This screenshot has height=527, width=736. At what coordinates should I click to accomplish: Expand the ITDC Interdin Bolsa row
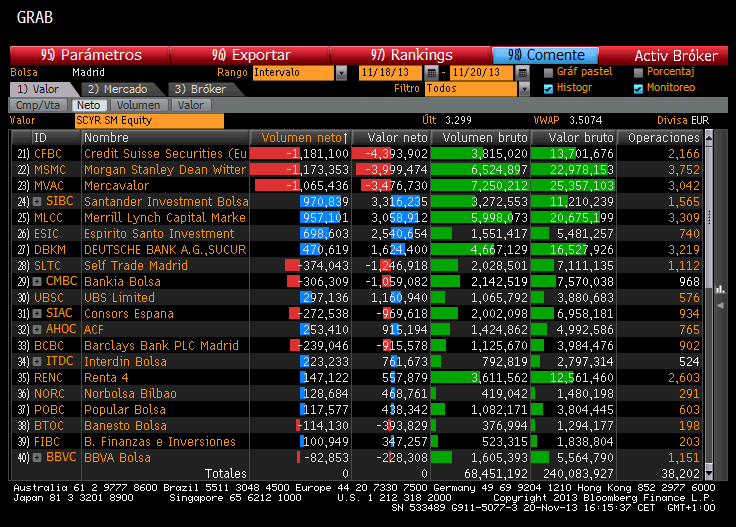37,361
